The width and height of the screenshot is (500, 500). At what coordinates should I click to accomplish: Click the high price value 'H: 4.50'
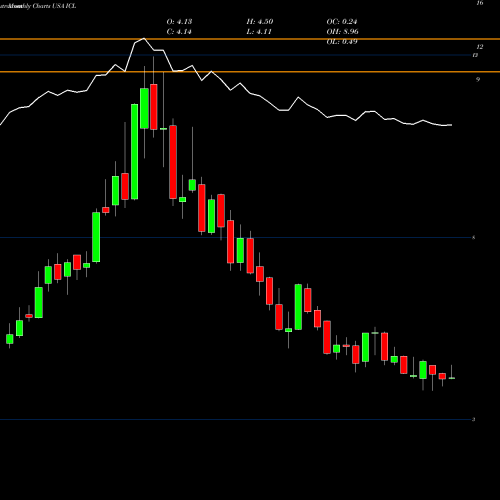(x=260, y=22)
